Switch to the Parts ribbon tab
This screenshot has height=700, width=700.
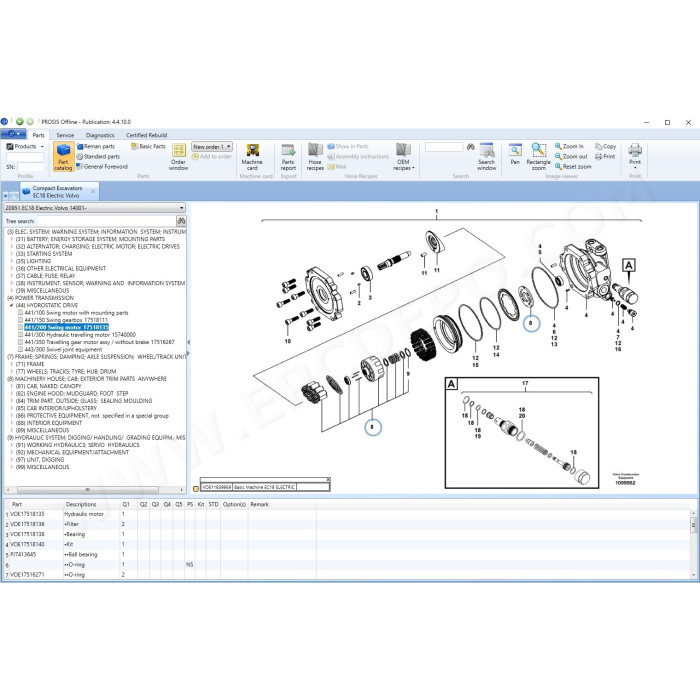coord(38,135)
